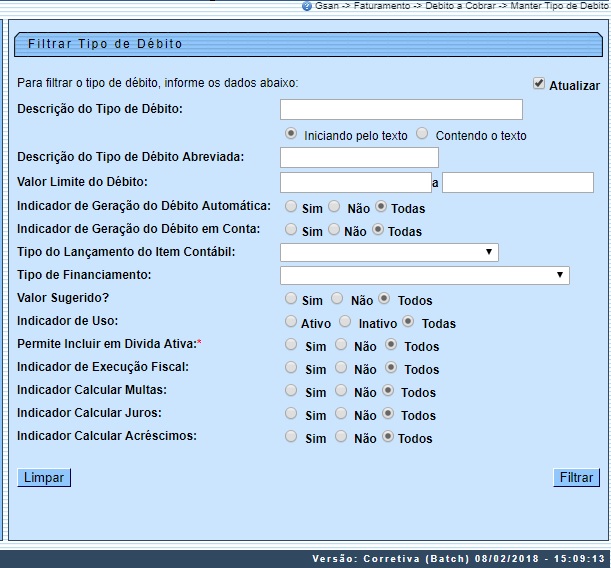The image size is (611, 568).
Task: Select Não for Indicador Calcular Multas
Action: 340,390
